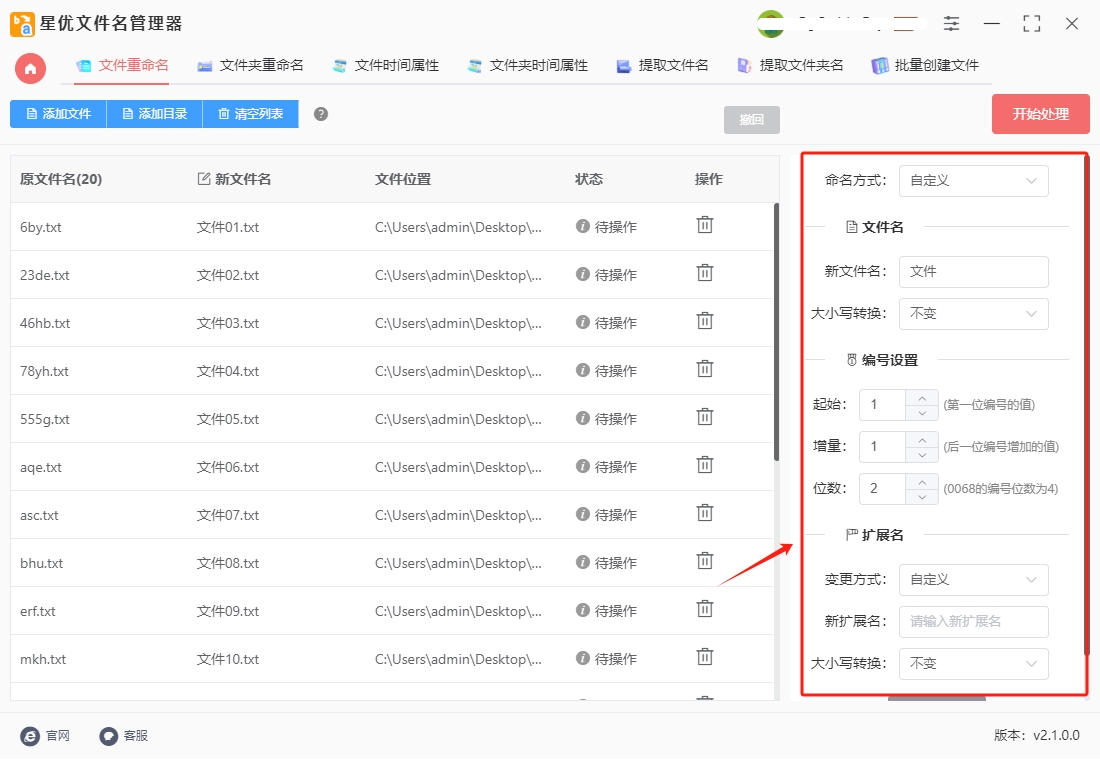
Task: Select the new name 文件05.txt cell
Action: 228,419
